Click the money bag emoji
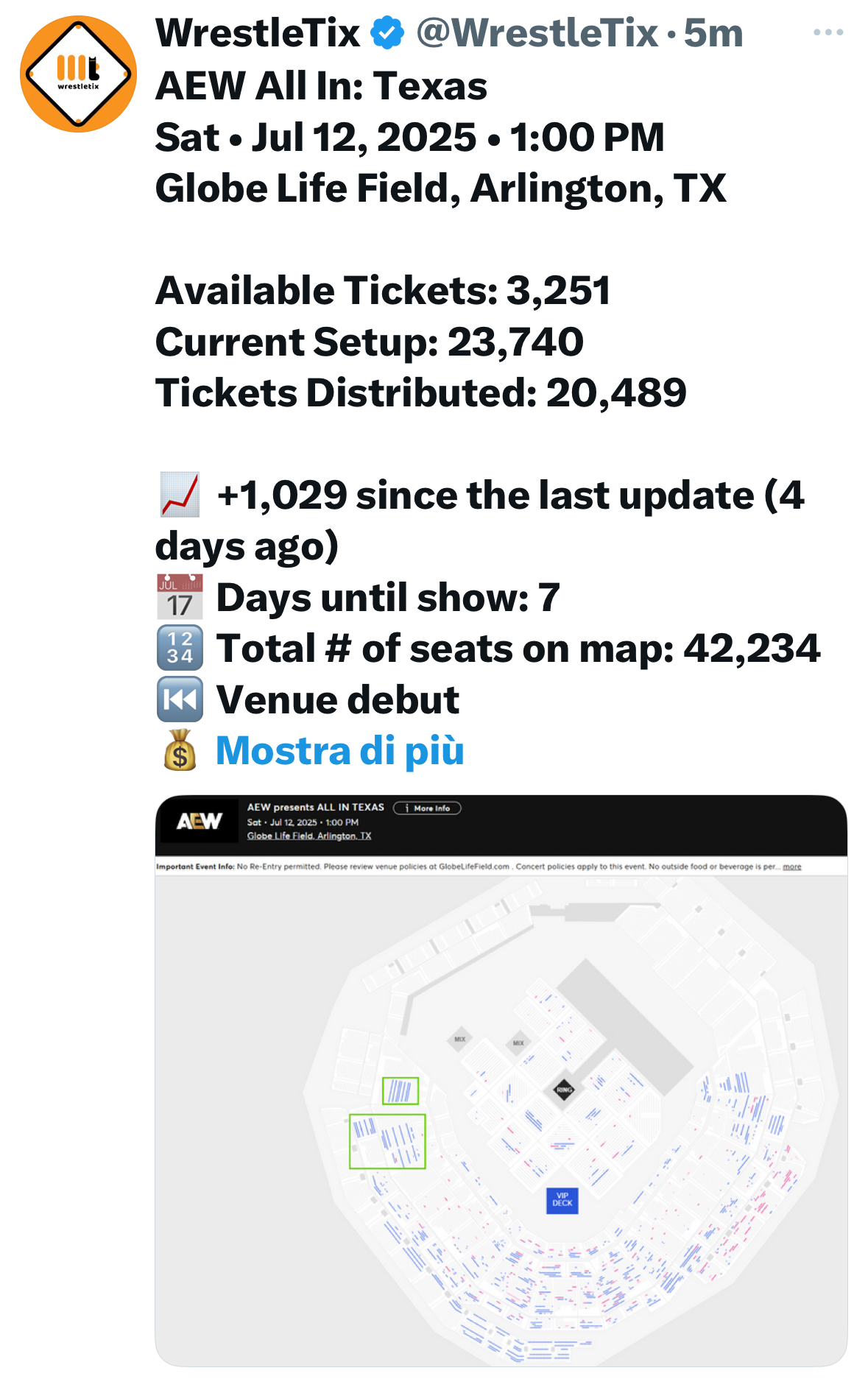The height and width of the screenshot is (1390, 868). pyautogui.click(x=180, y=750)
